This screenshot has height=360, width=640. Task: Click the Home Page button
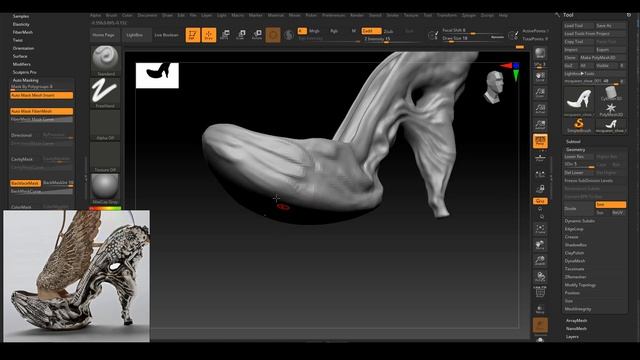[x=104, y=35]
